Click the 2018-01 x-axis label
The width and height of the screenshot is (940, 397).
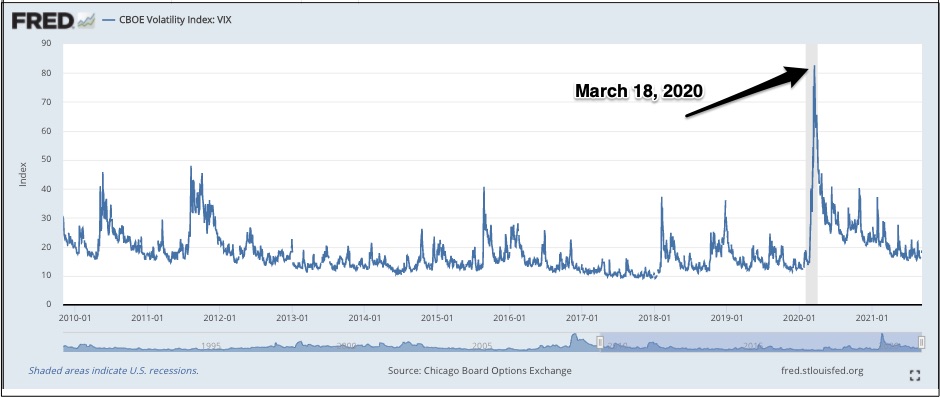(654, 317)
